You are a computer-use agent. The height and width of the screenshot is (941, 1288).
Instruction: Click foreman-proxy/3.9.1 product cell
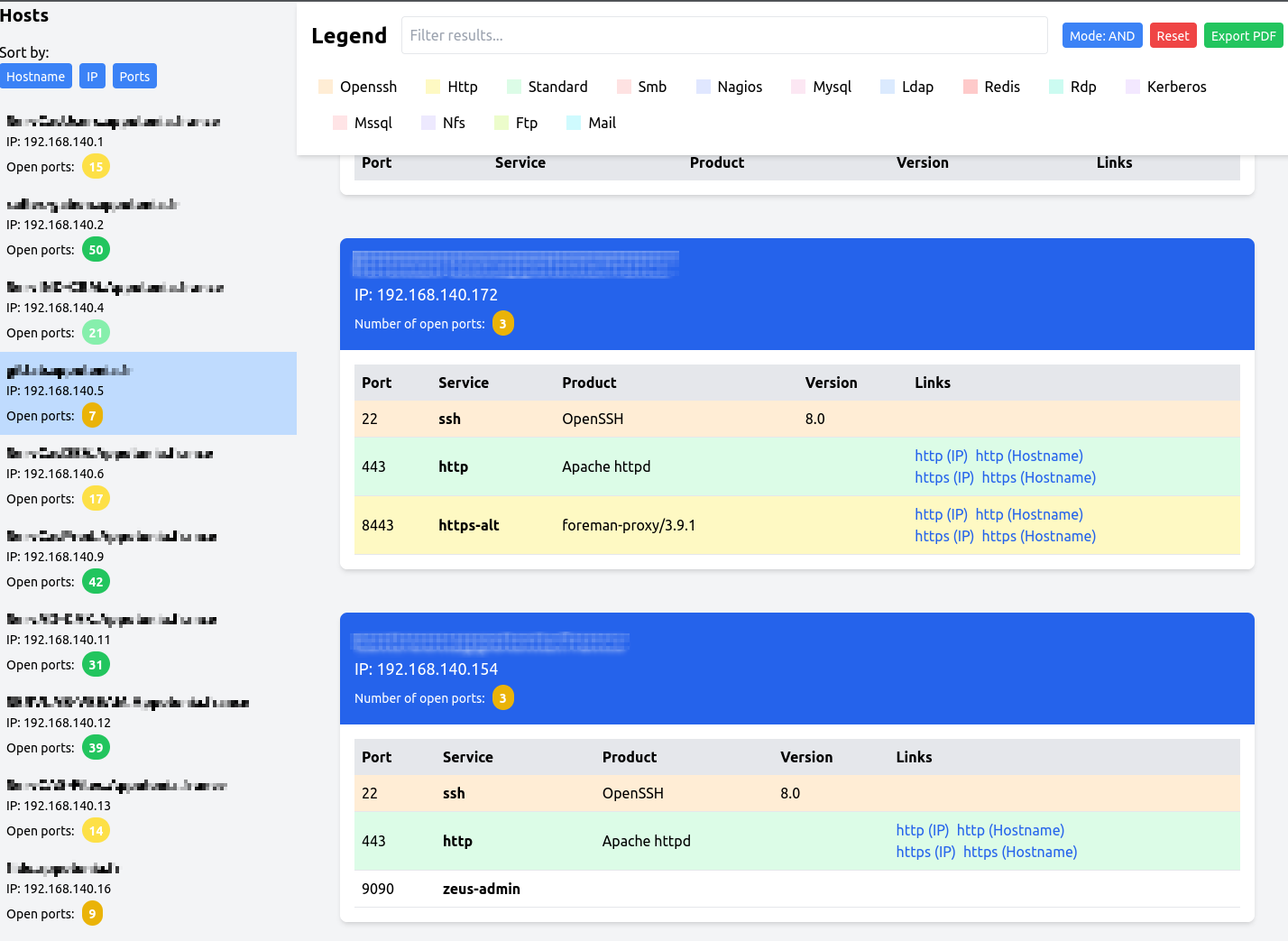click(x=629, y=525)
